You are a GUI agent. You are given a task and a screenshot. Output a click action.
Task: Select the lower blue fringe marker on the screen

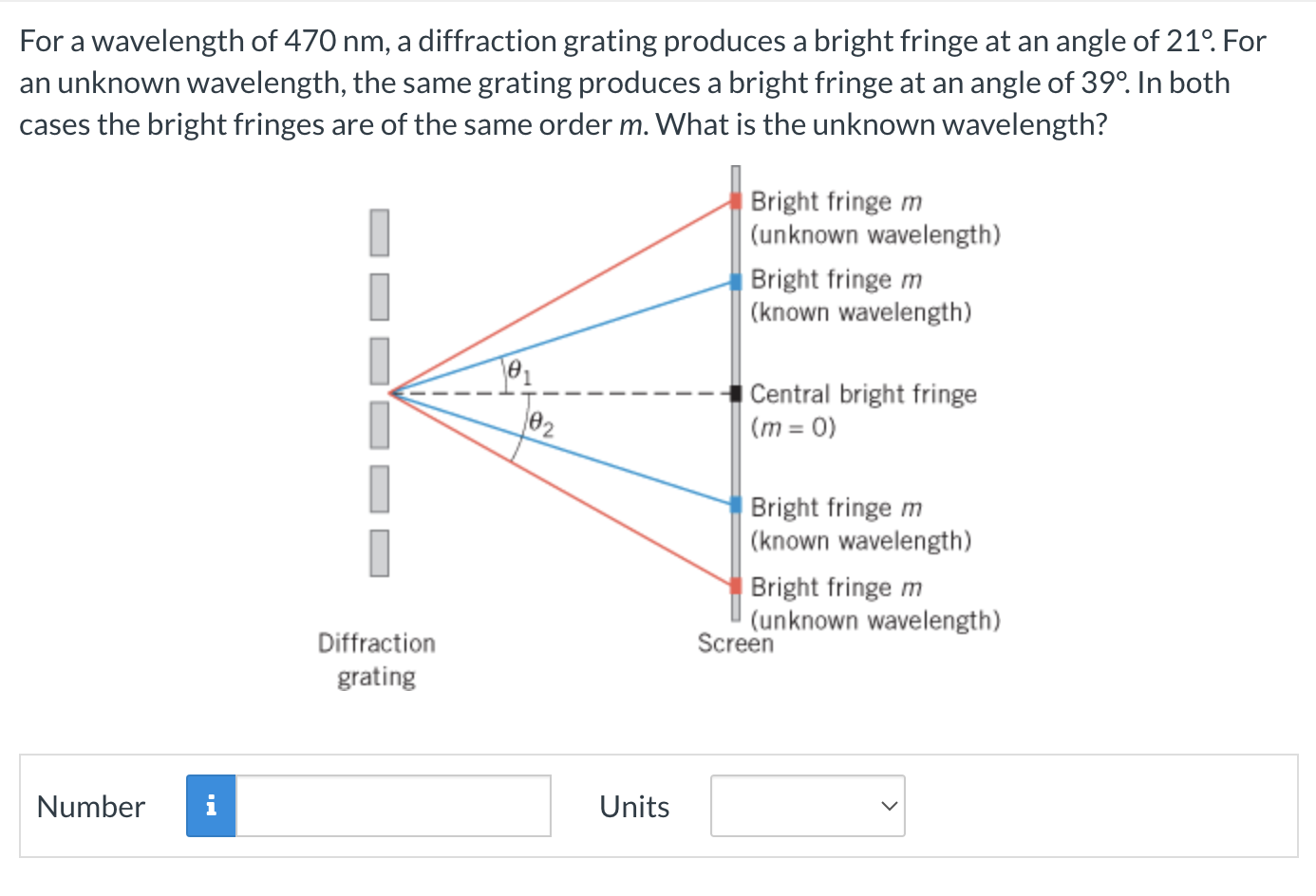(x=735, y=506)
